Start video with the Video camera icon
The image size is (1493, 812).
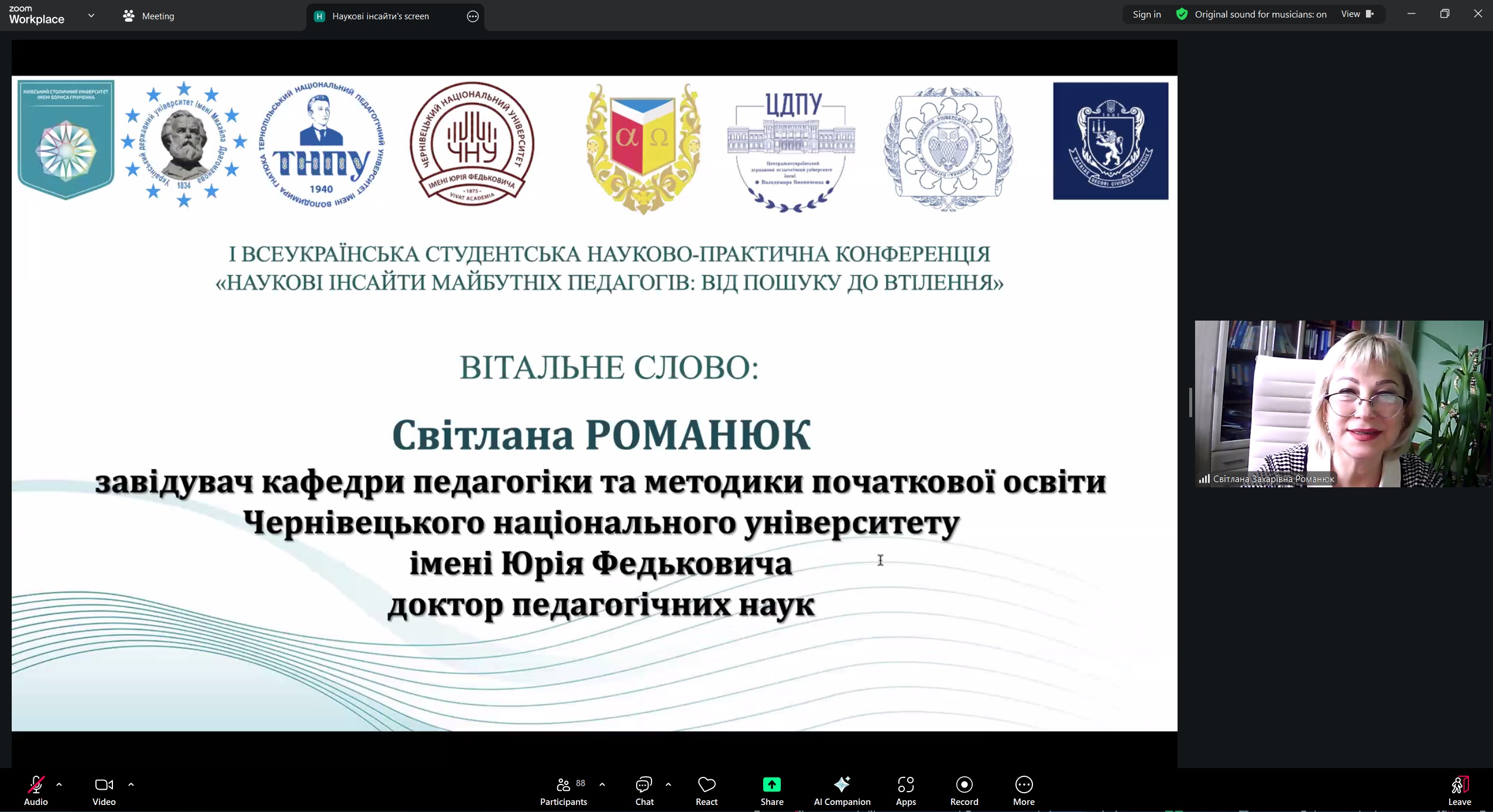(x=104, y=785)
